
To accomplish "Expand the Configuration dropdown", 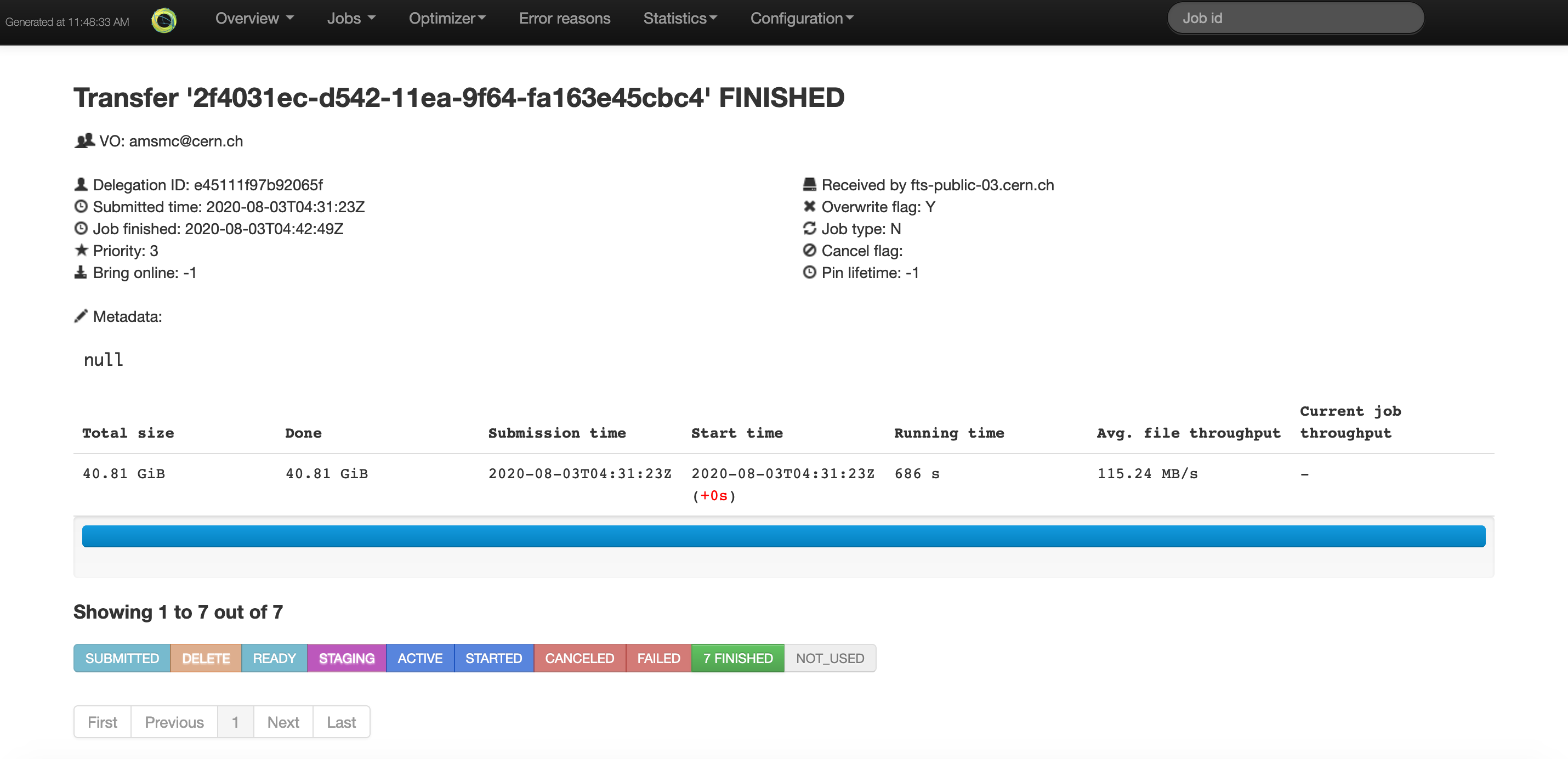I will coord(801,18).
